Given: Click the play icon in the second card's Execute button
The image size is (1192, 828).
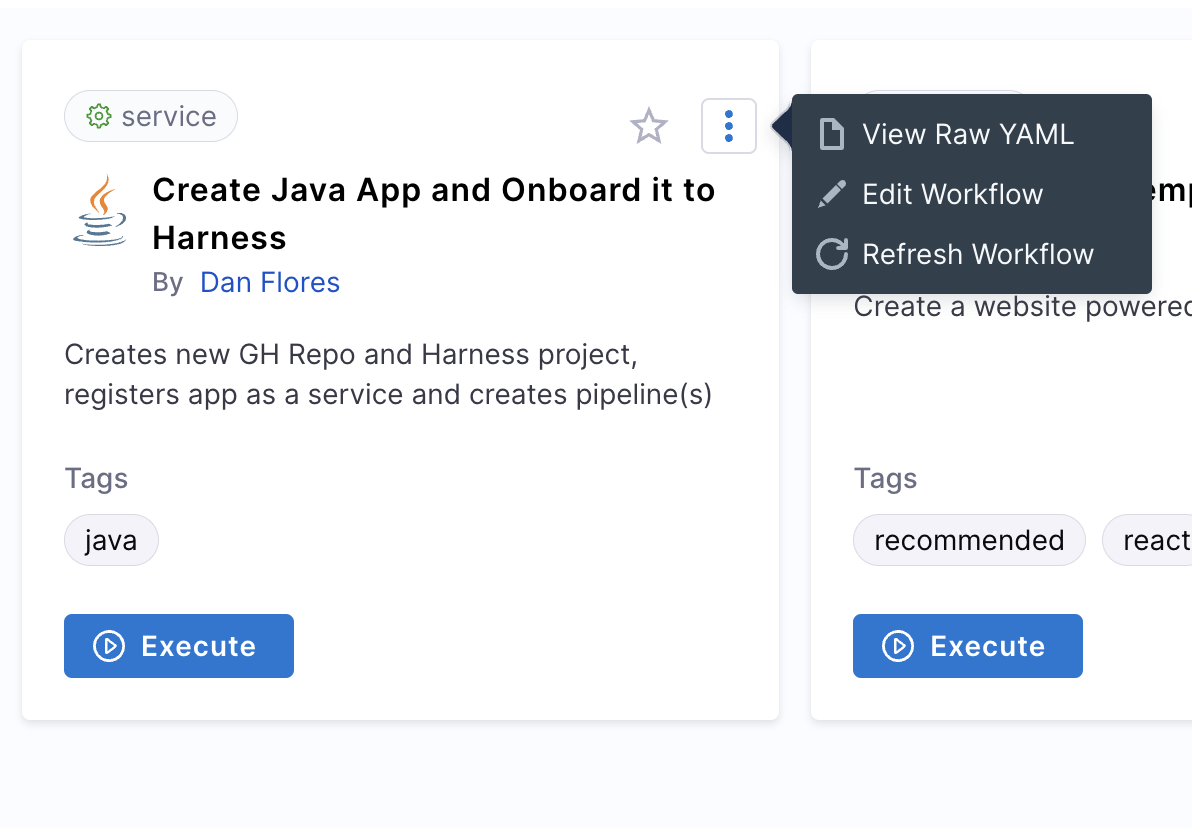Looking at the screenshot, I should [897, 646].
